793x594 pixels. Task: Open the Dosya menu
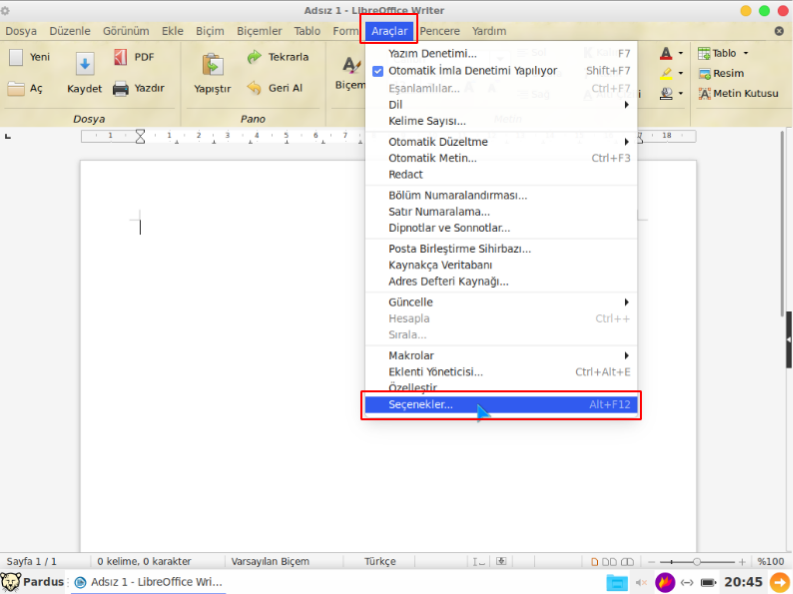(x=21, y=31)
